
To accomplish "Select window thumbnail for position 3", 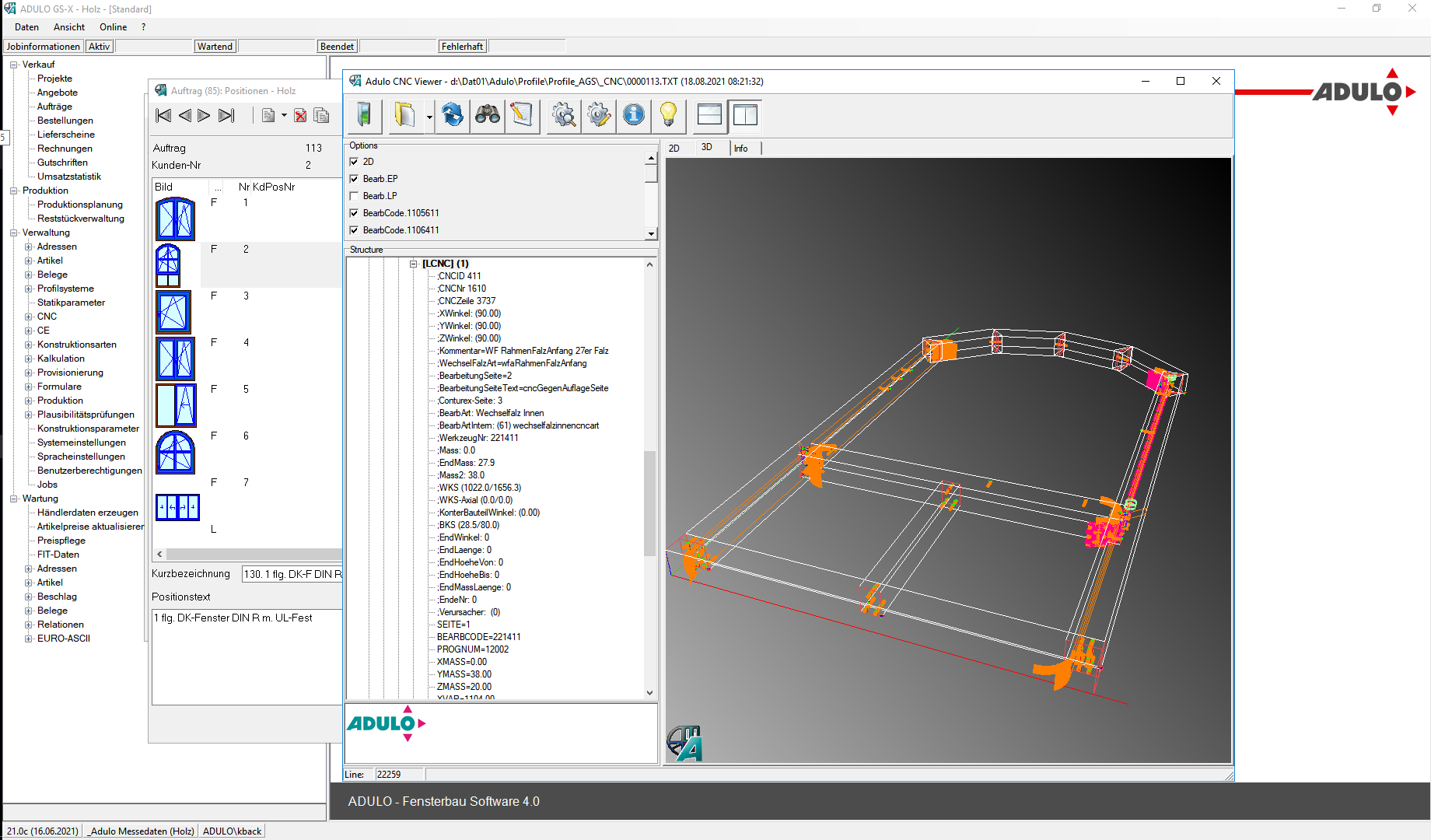I will 173,312.
